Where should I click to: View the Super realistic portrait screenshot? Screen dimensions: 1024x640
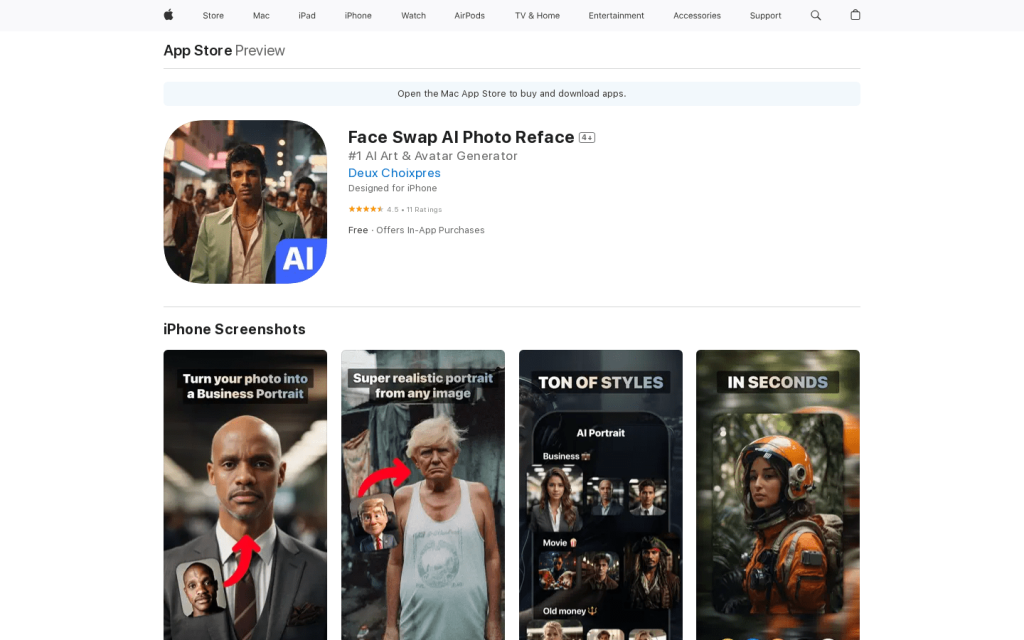coord(422,495)
